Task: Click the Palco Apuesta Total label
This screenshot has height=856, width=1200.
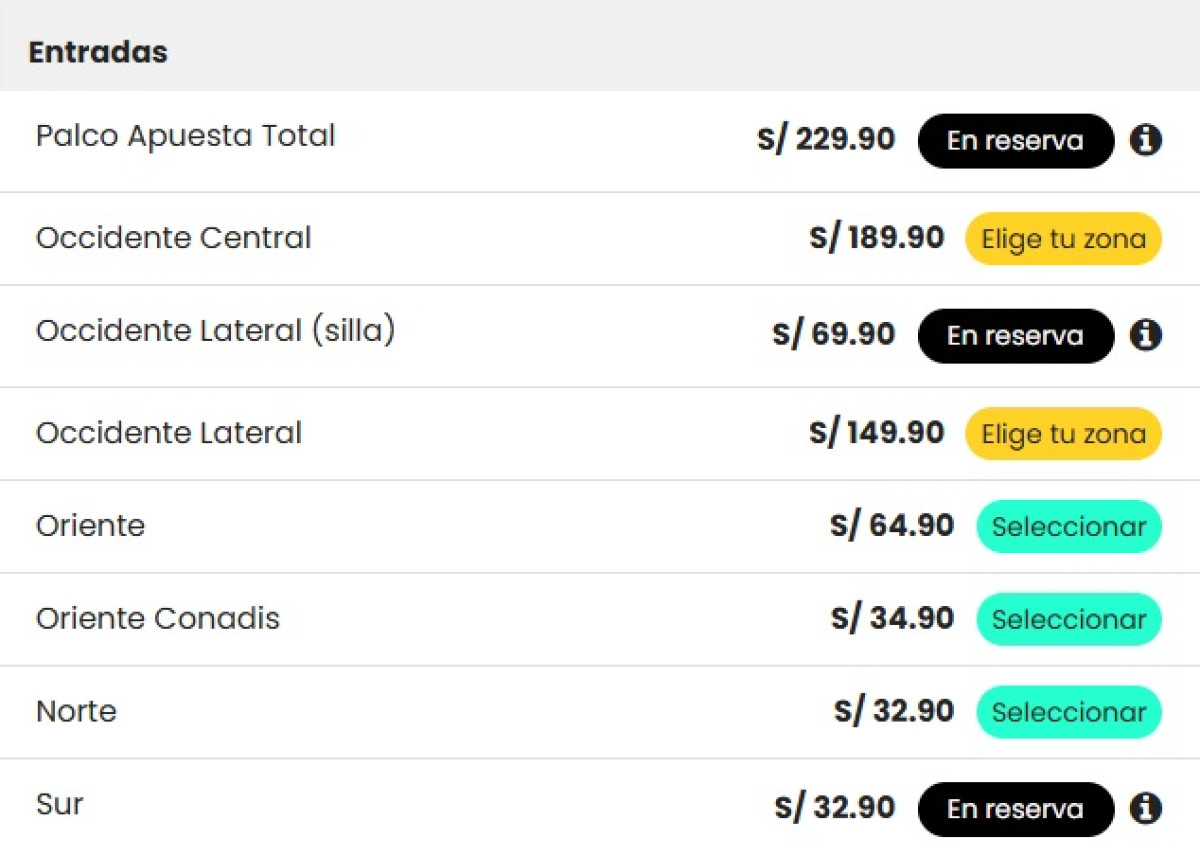Action: [185, 136]
